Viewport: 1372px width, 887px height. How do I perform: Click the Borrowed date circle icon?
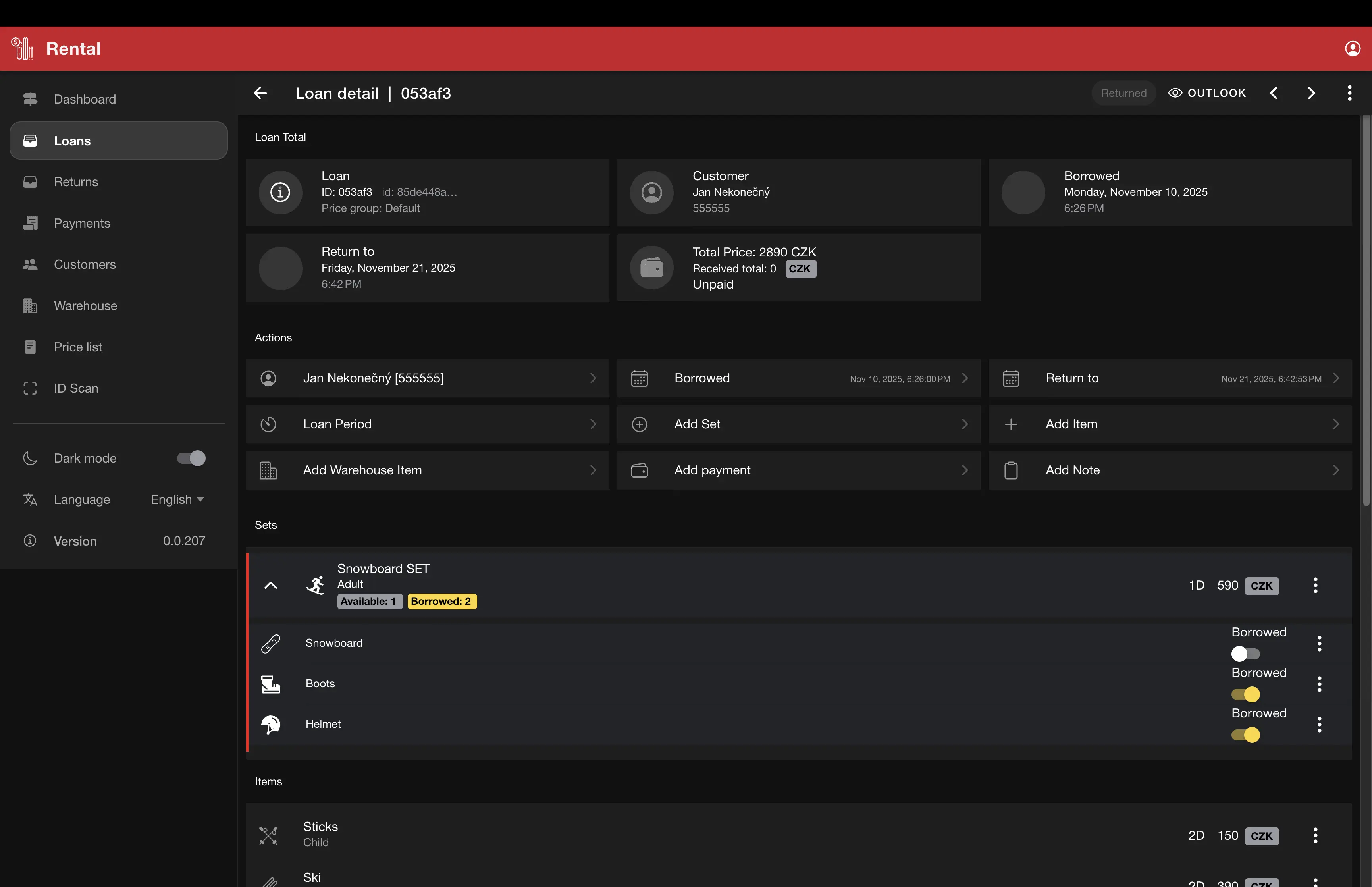(x=1023, y=193)
